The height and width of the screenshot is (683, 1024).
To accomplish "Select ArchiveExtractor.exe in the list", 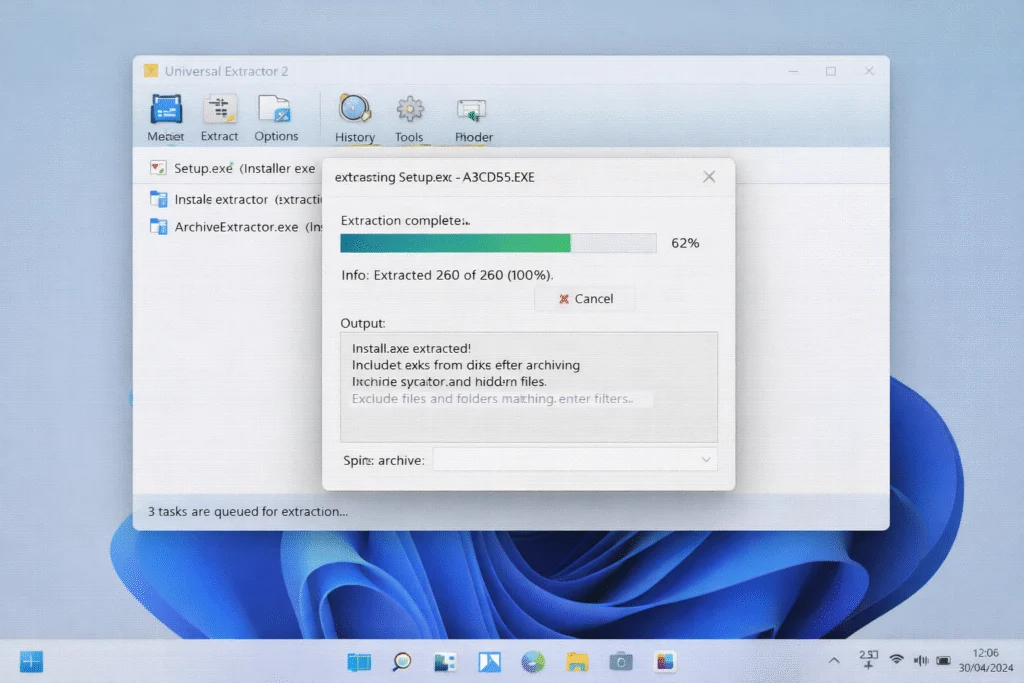I will coord(235,227).
